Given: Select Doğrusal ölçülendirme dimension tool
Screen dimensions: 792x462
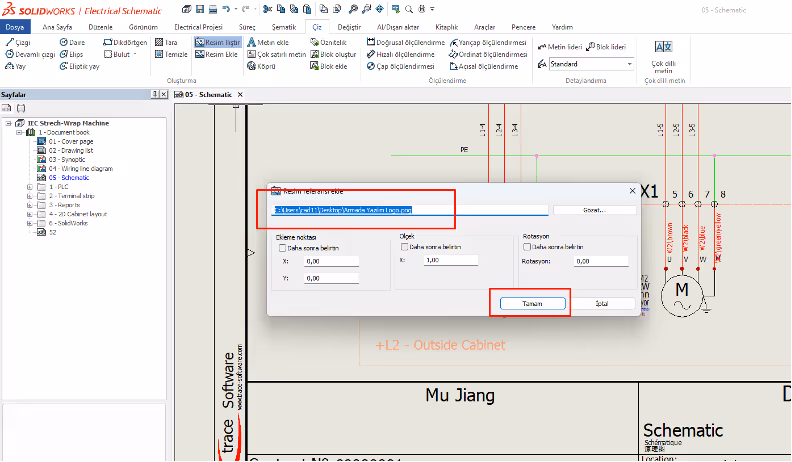Looking at the screenshot, I should point(406,42).
